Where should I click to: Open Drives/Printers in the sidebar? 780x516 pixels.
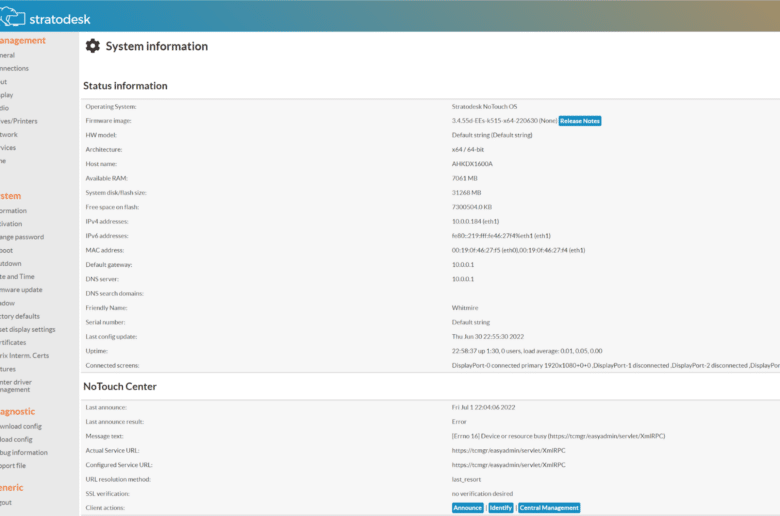click(x=19, y=121)
